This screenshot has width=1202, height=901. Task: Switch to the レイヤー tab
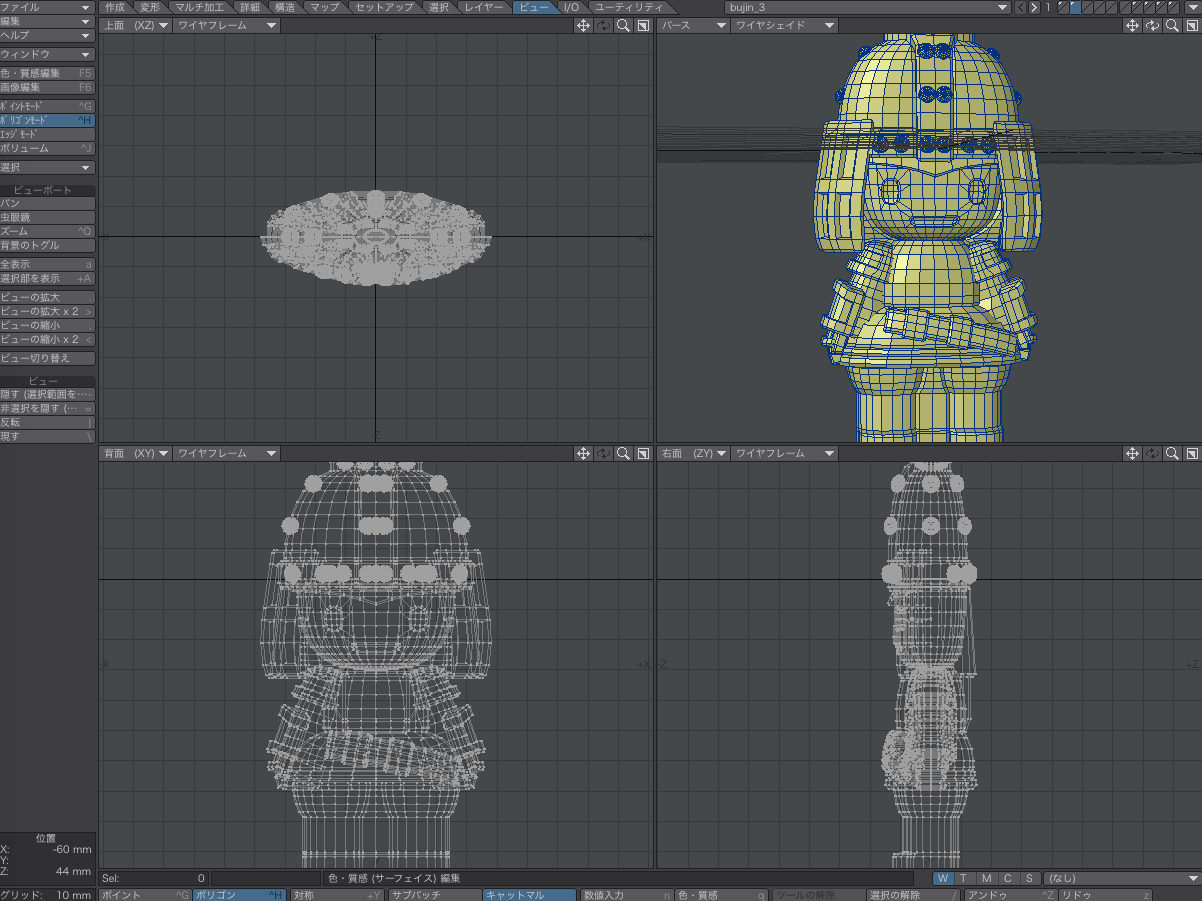[484, 7]
